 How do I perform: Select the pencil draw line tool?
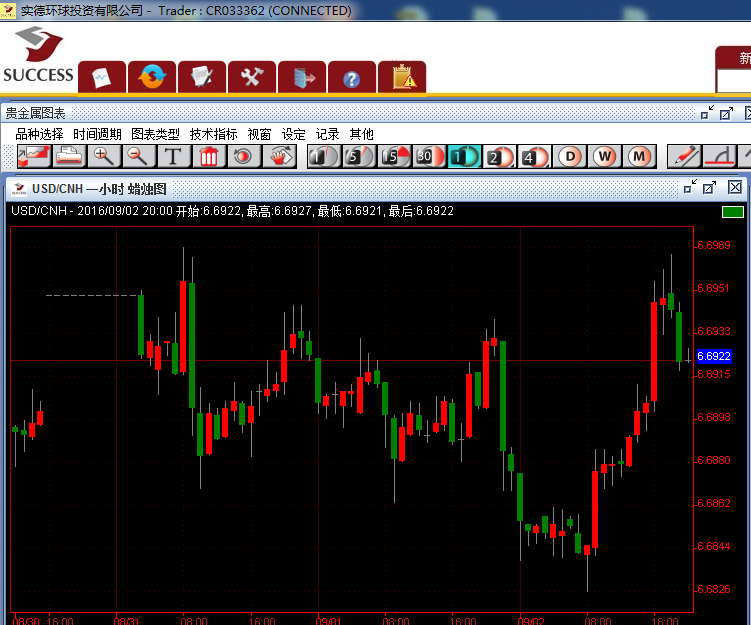(684, 156)
